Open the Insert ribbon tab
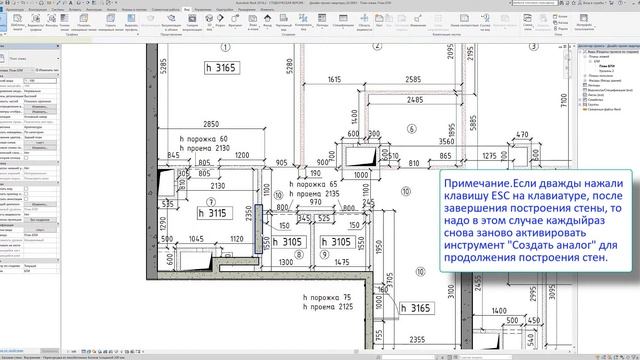 tap(75, 9)
